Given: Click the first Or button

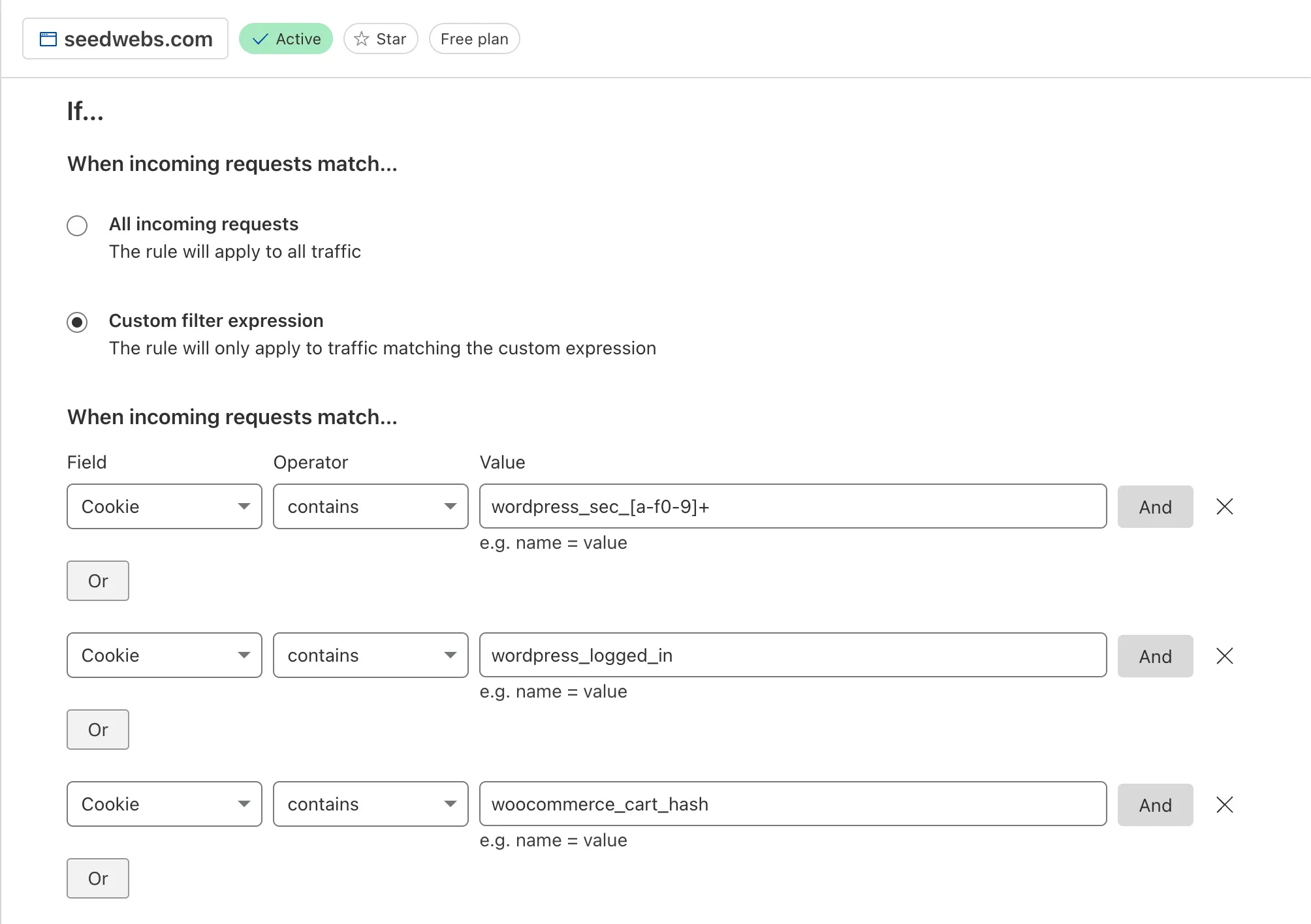Looking at the screenshot, I should (x=98, y=580).
